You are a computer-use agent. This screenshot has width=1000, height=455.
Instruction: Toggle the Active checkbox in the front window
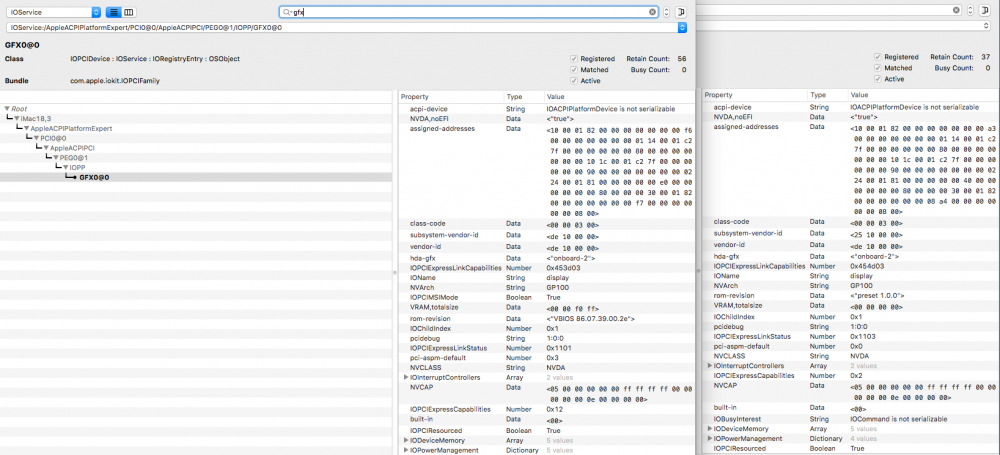pos(574,81)
